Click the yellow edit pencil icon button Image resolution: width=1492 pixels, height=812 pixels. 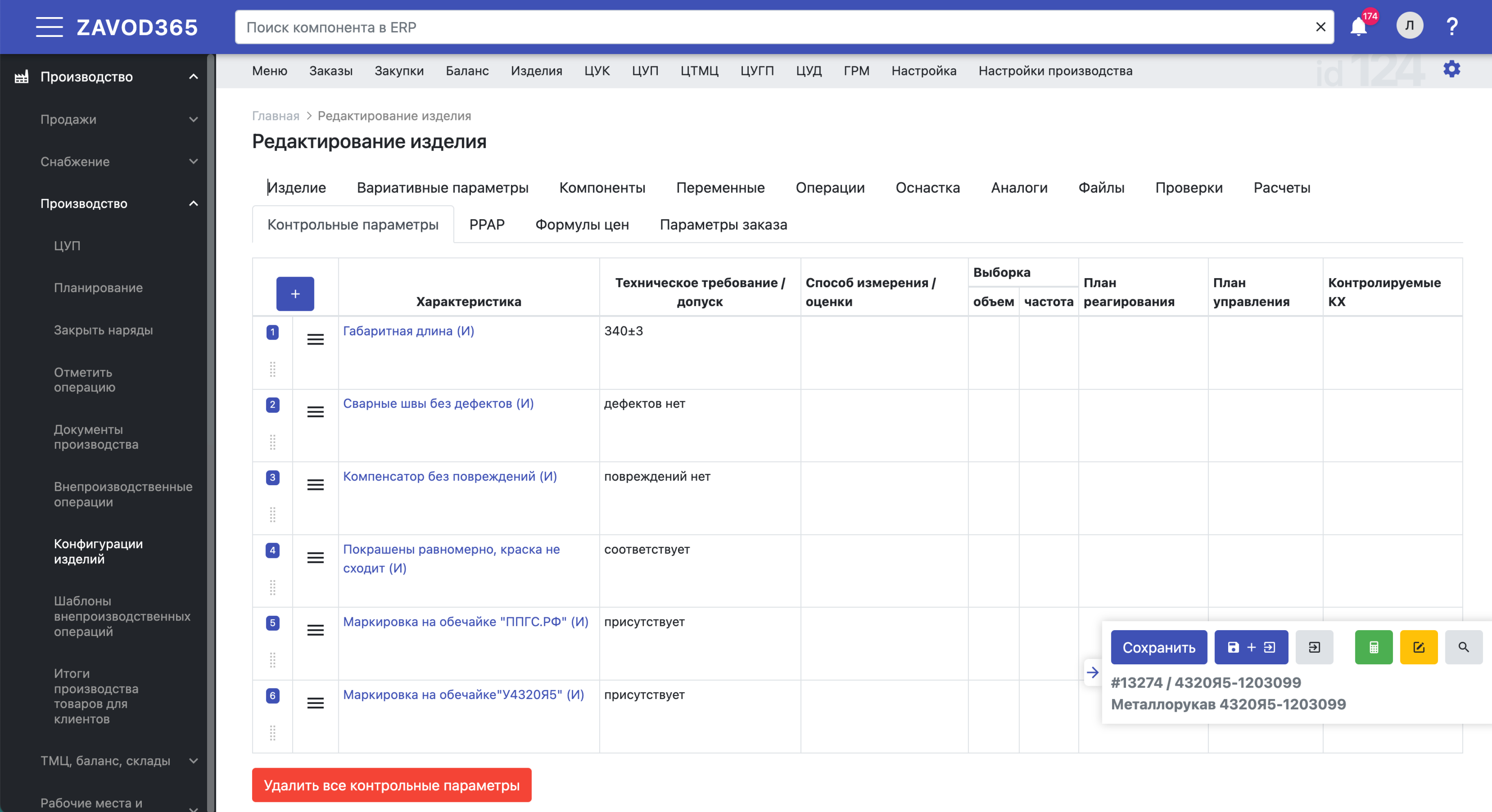(1418, 647)
